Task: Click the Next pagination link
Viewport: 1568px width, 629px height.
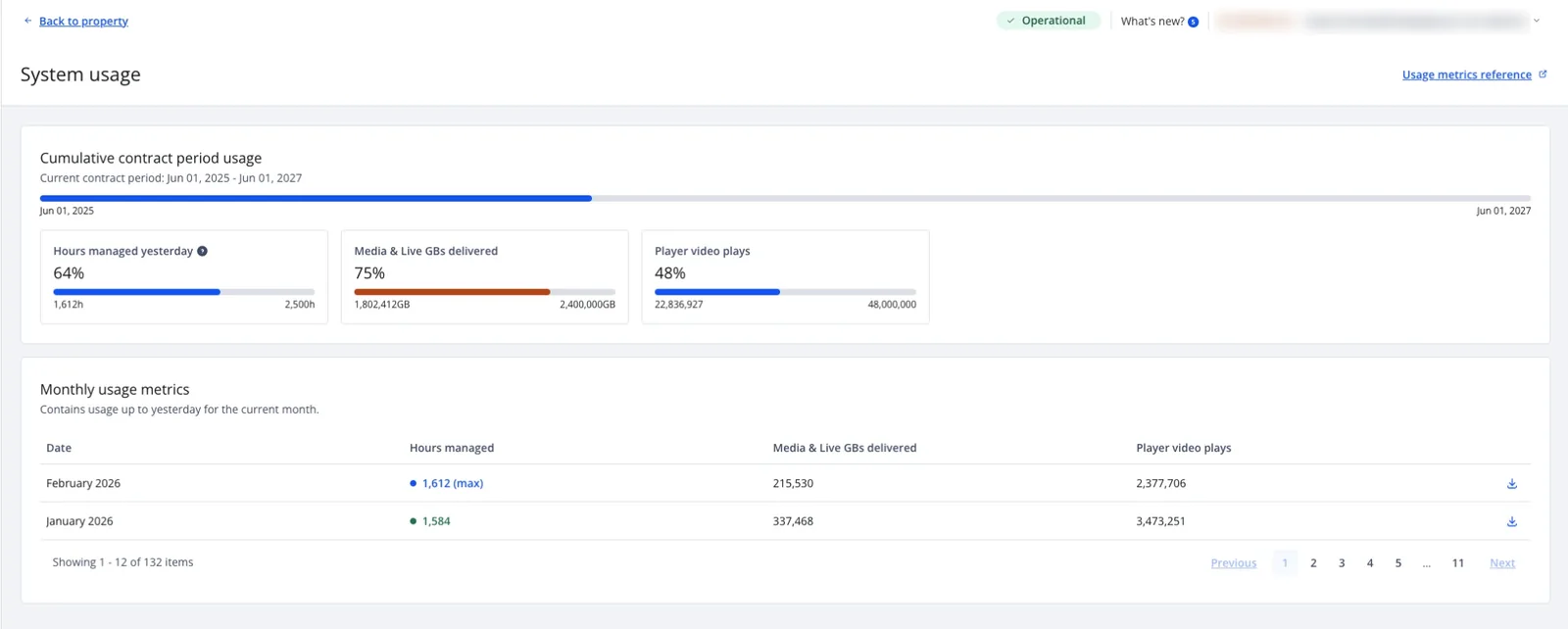Action: click(x=1502, y=563)
